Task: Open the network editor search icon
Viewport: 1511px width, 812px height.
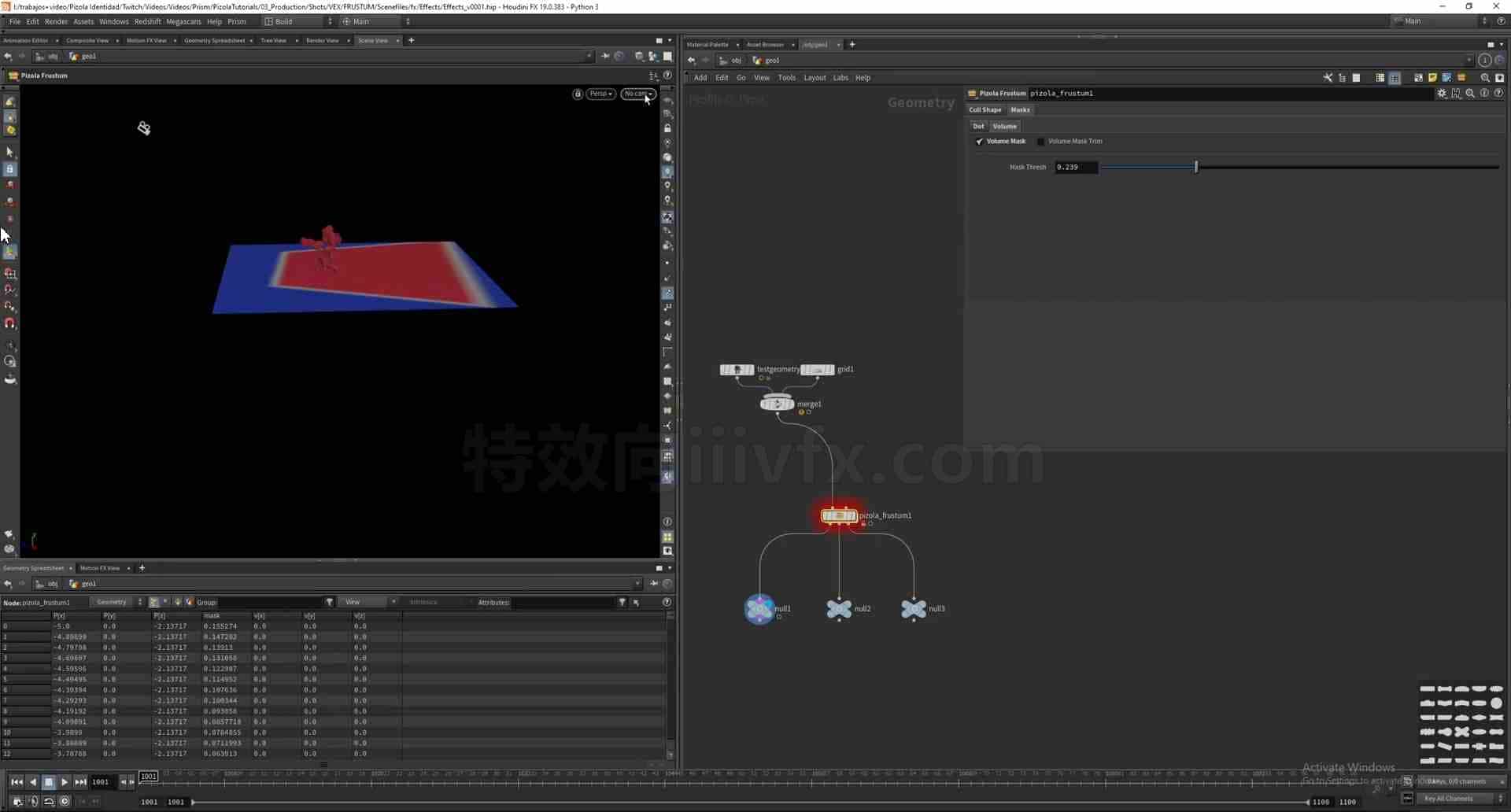Action: point(1485,78)
